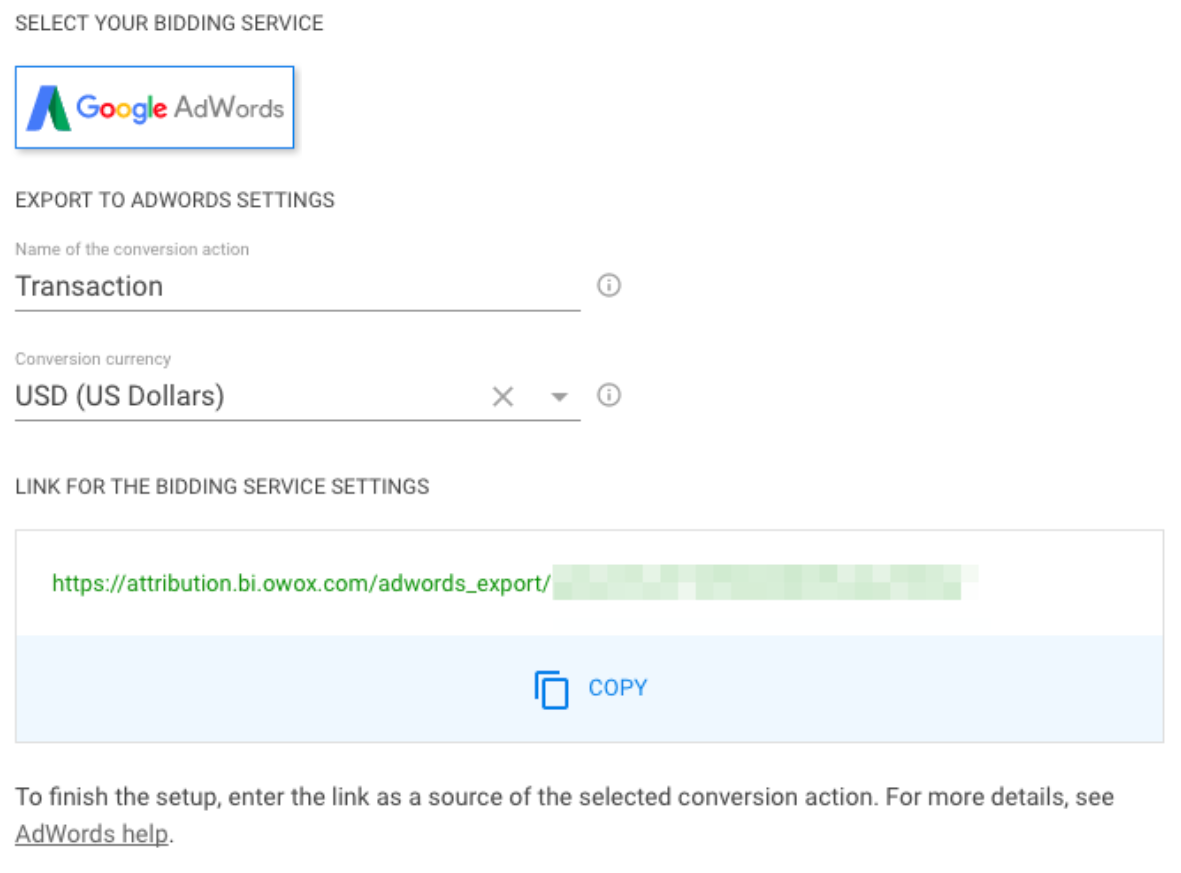Select the Google AdWords bidding service
Image resolution: width=1181 pixels, height=873 pixels.
154,107
